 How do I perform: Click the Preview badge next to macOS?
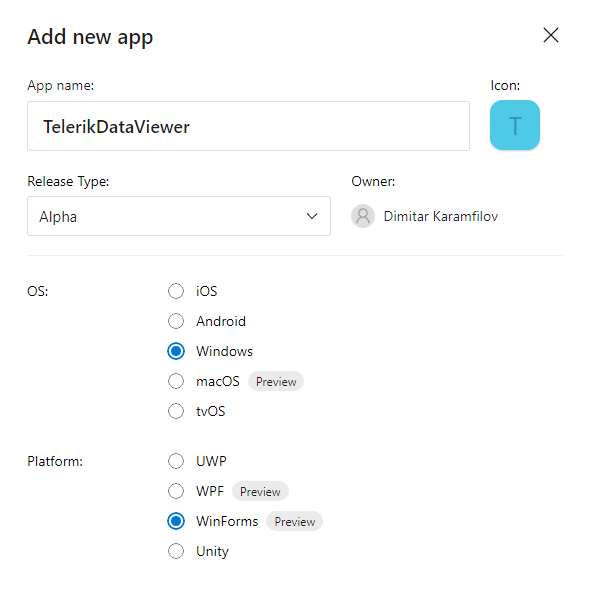tap(276, 381)
